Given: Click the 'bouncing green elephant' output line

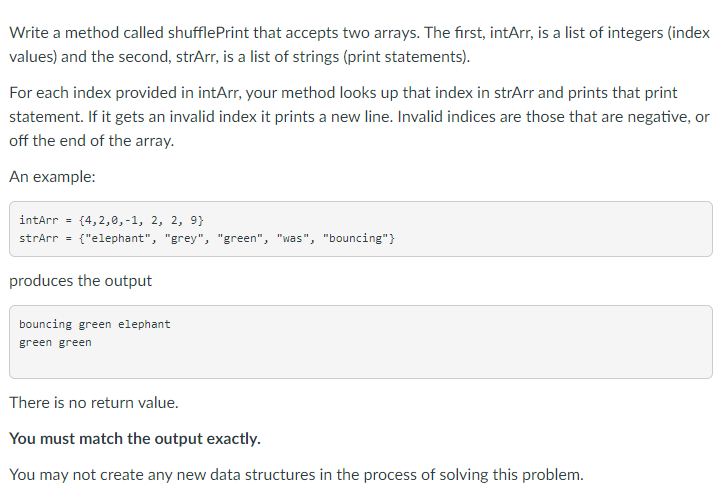Looking at the screenshot, I should tap(95, 325).
